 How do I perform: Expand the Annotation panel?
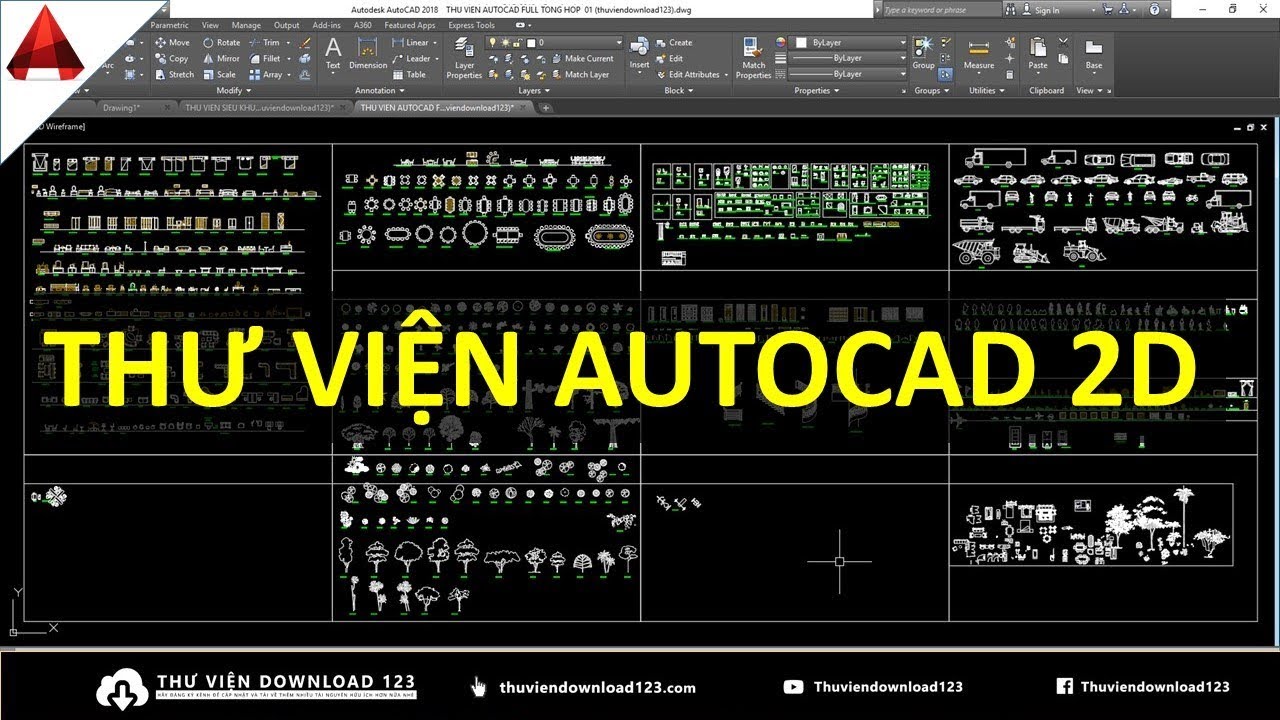tap(379, 90)
